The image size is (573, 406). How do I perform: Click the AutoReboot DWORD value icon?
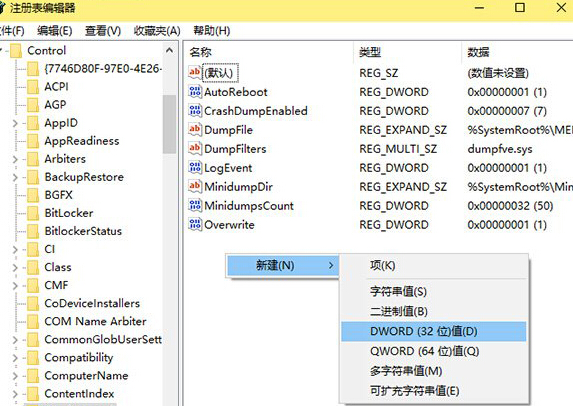tap(195, 91)
